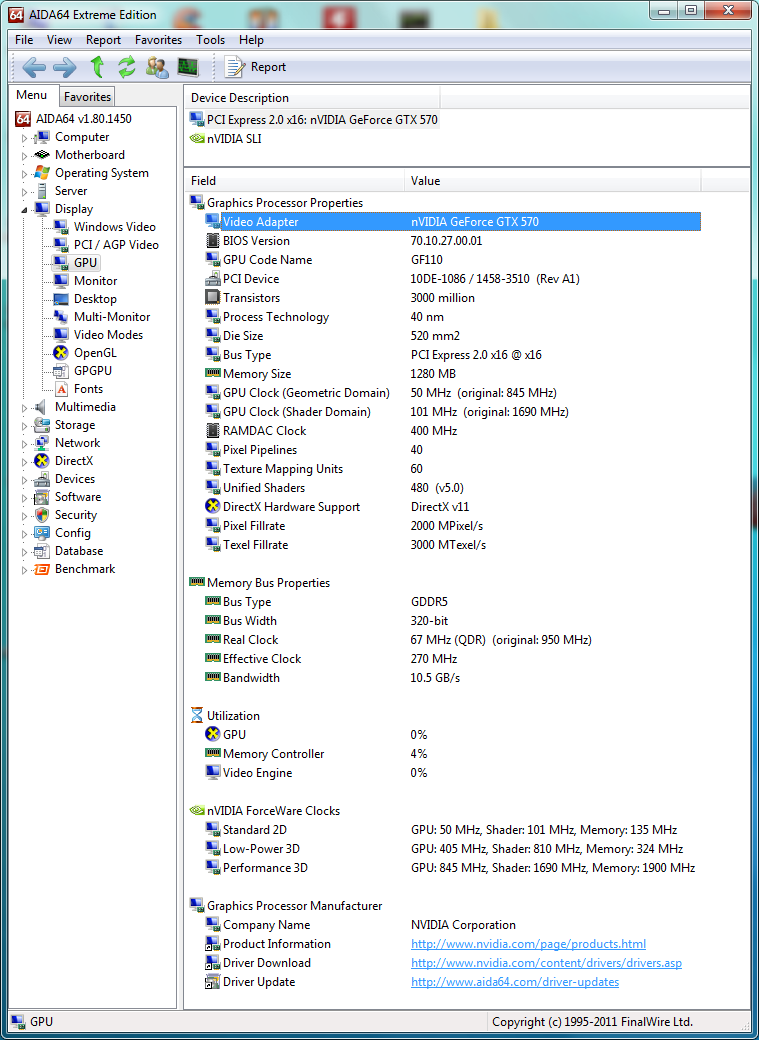Expand the Network tree node
The height and width of the screenshot is (1040, 759).
click(x=25, y=444)
